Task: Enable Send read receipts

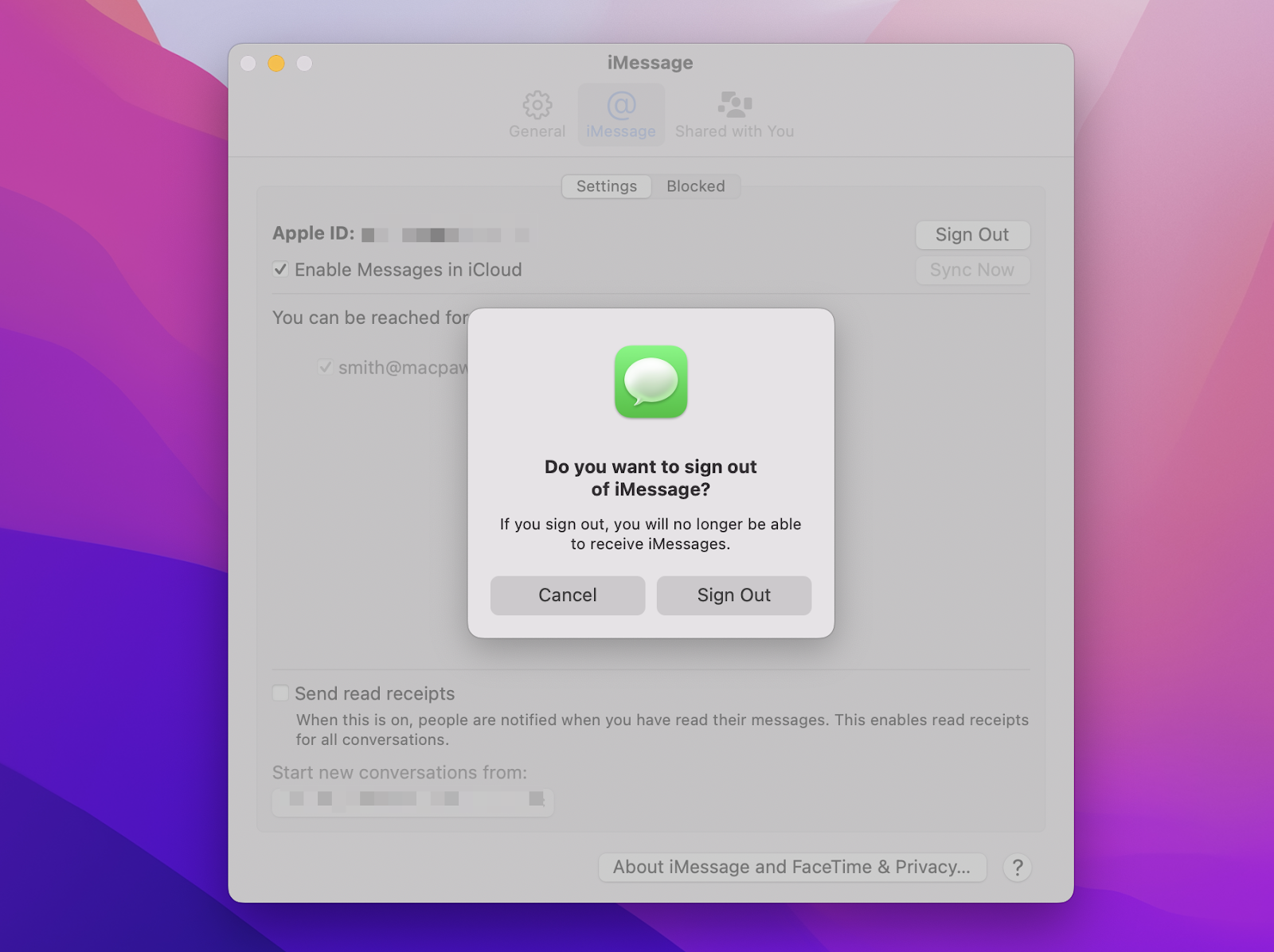Action: (x=279, y=693)
